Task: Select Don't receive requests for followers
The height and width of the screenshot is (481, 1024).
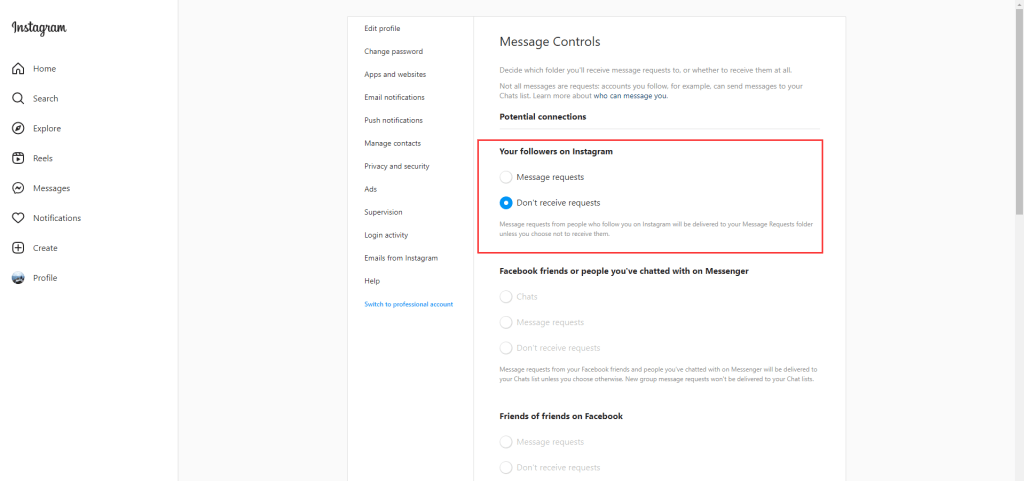Action: tap(506, 203)
